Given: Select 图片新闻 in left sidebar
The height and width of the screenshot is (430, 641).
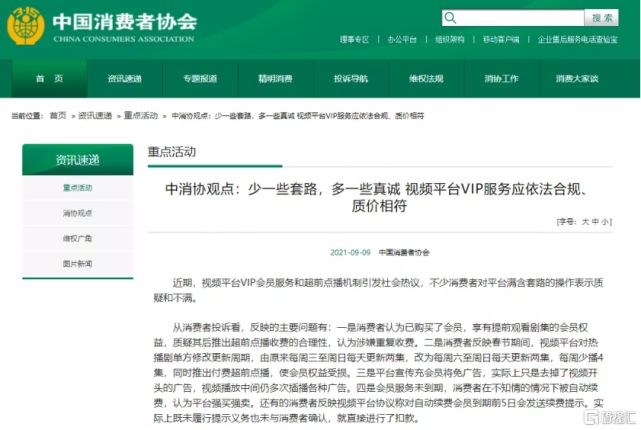Looking at the screenshot, I should coord(78,264).
